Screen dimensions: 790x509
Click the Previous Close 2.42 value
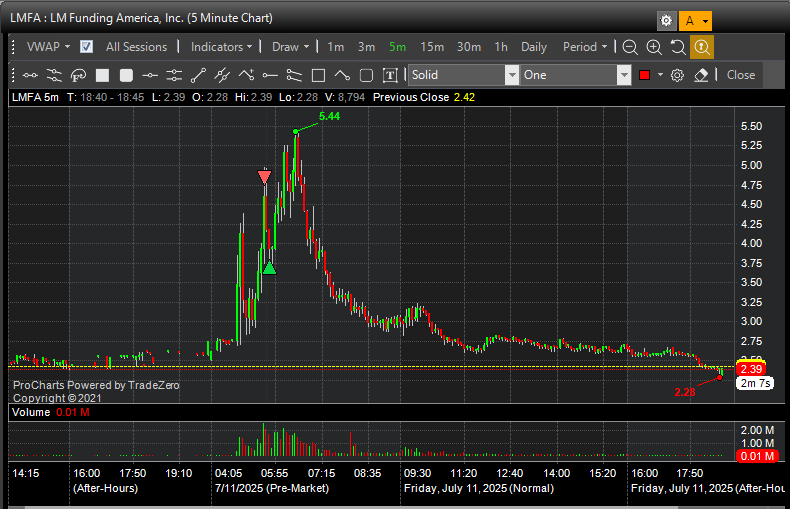tap(464, 97)
